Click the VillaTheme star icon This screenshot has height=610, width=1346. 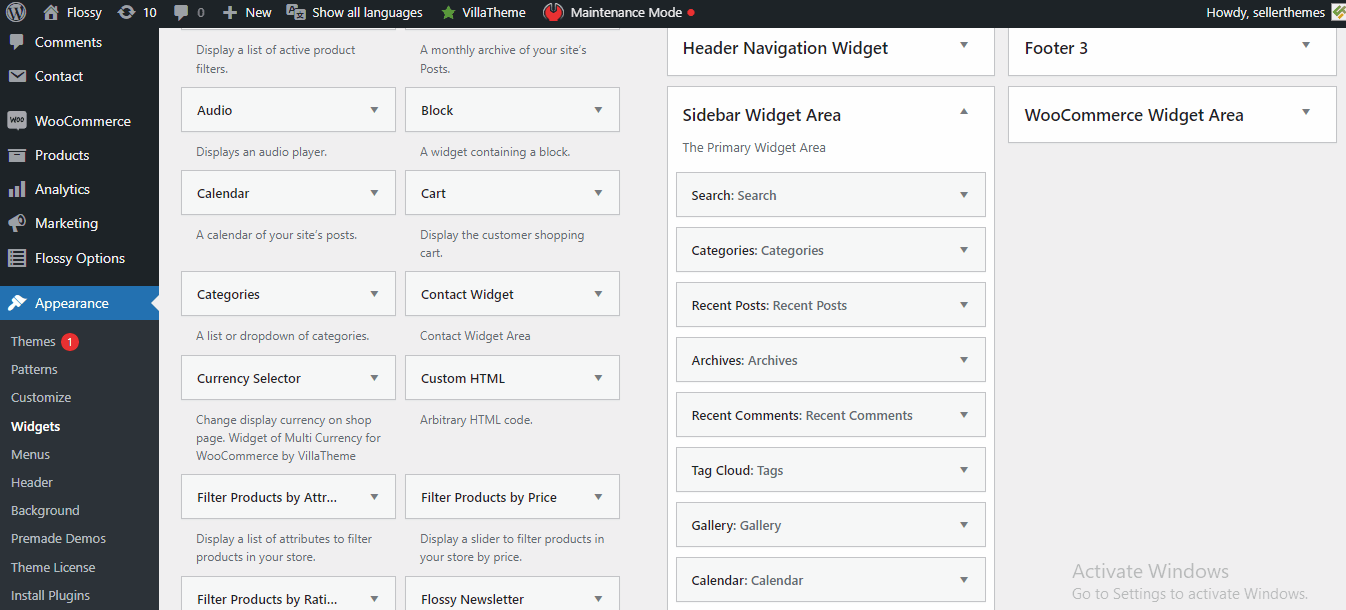click(448, 13)
